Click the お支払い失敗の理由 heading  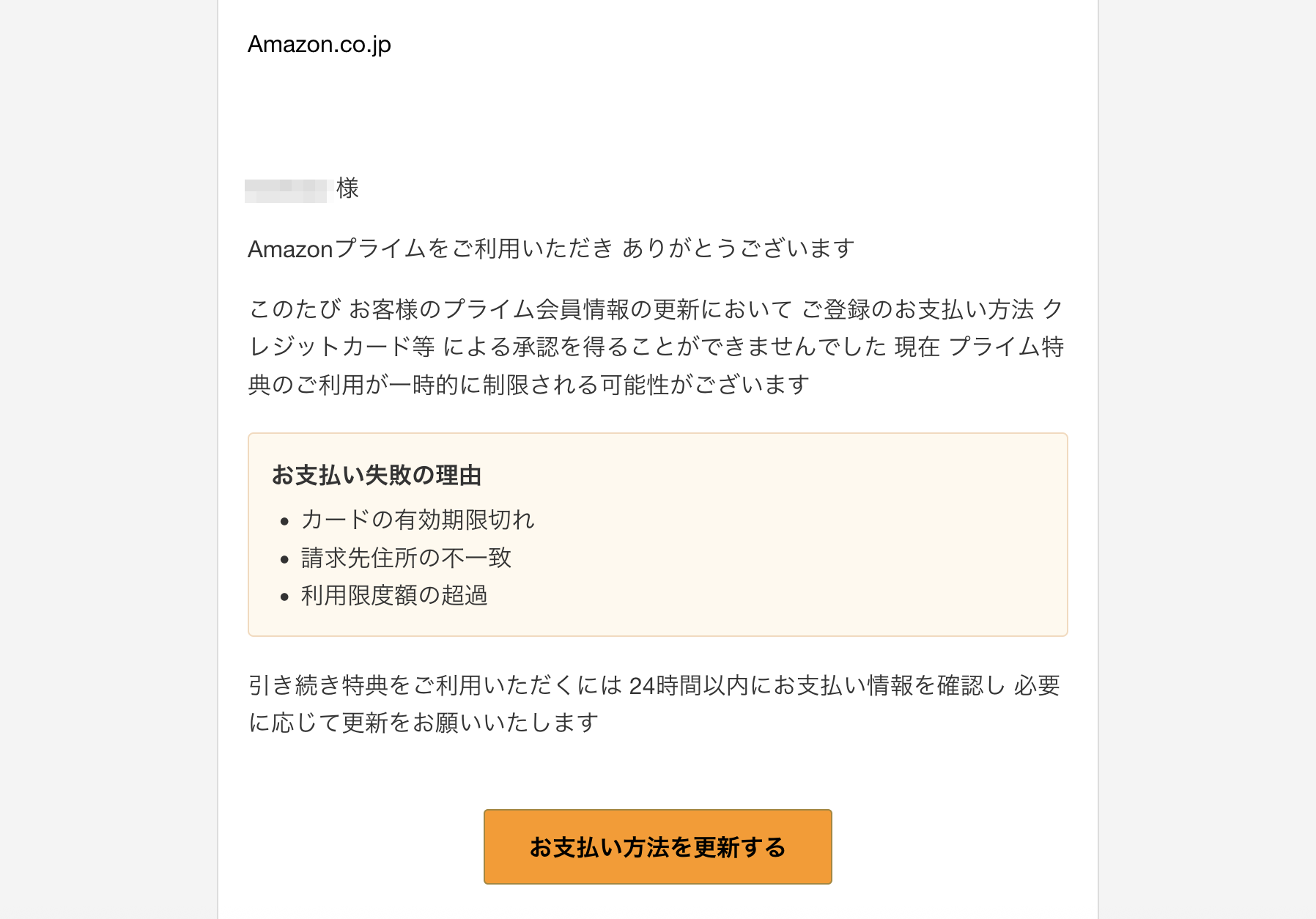(377, 476)
